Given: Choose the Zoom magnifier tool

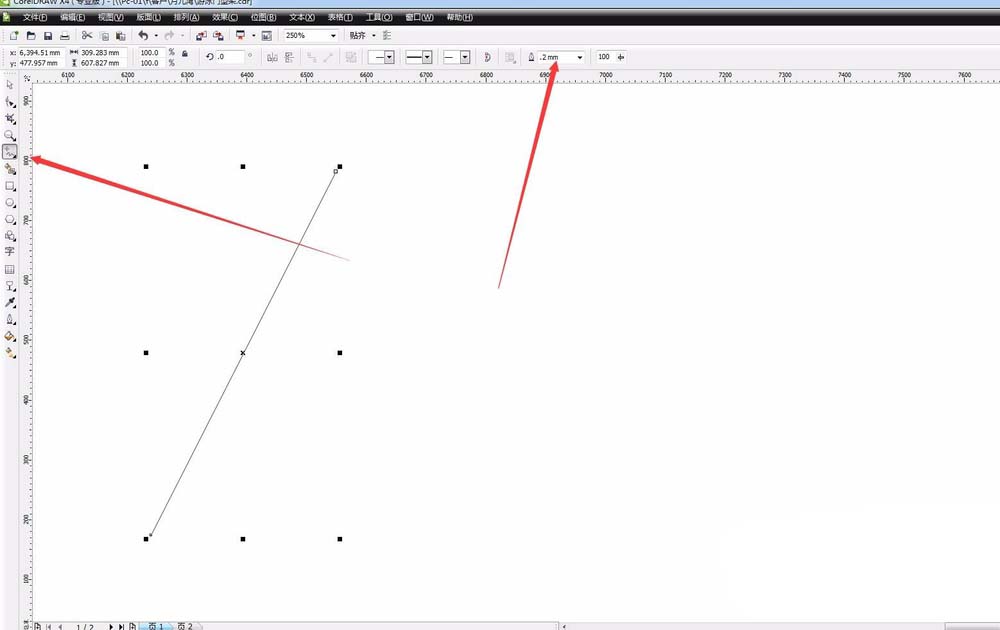Looking at the screenshot, I should point(10,135).
